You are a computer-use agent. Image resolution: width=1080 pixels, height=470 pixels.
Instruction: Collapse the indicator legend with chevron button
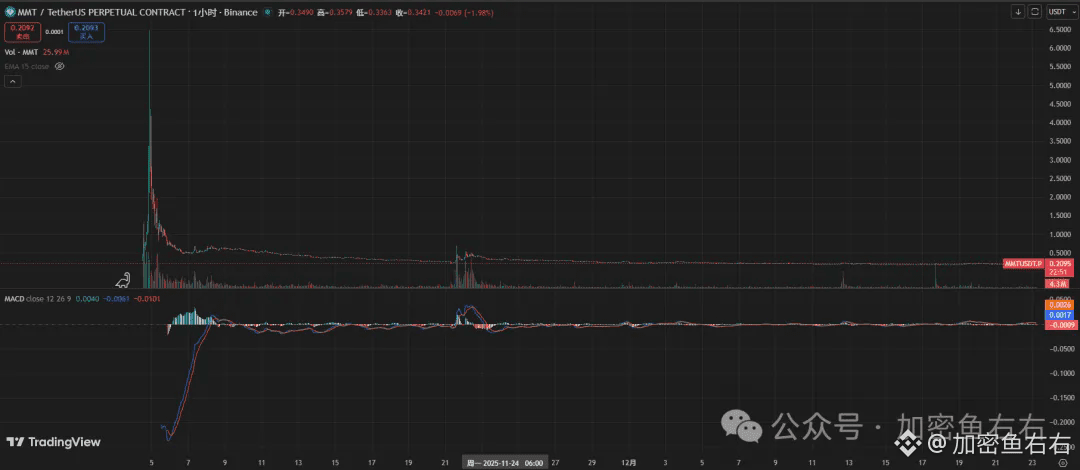tap(13, 81)
